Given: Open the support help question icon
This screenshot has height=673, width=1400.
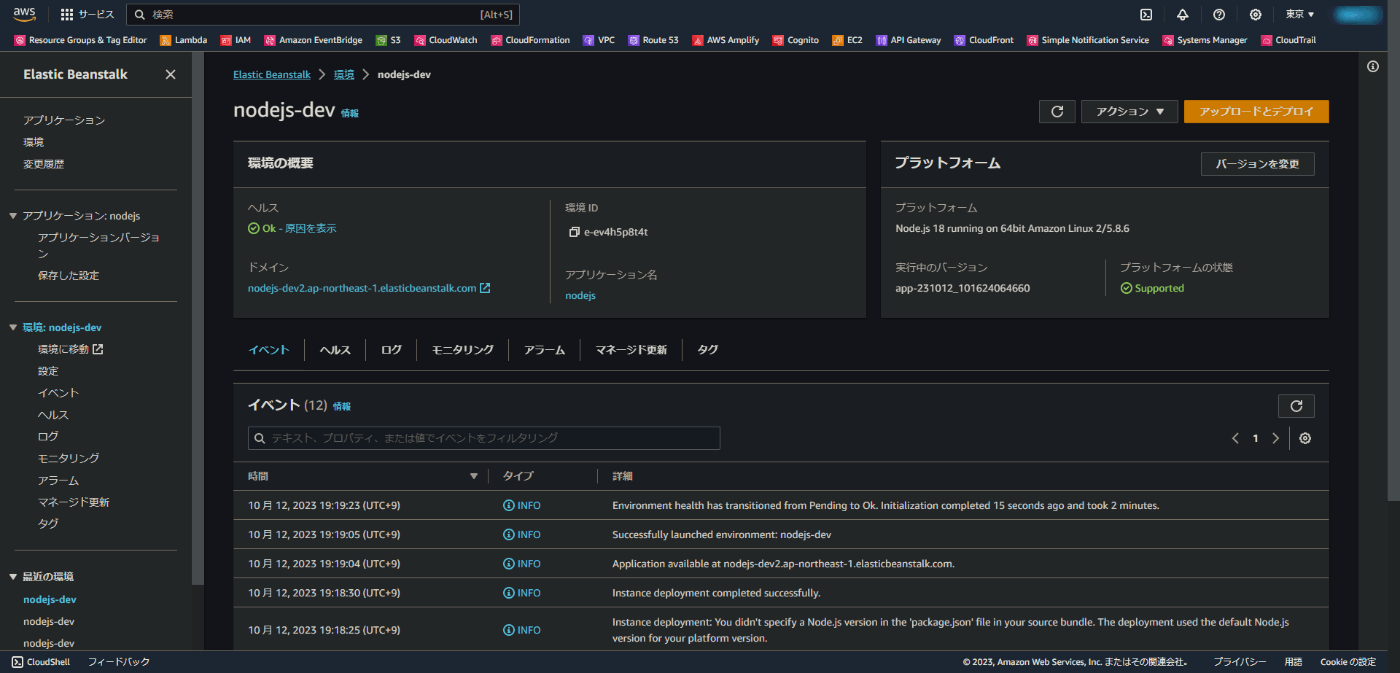Looking at the screenshot, I should click(1219, 14).
